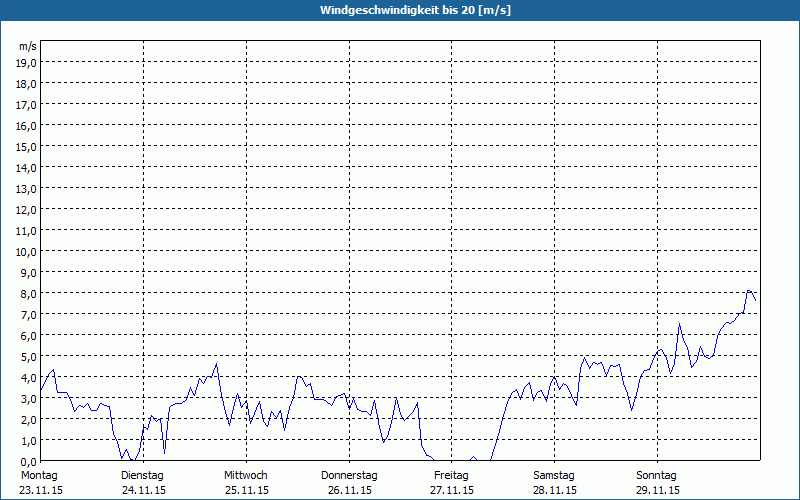The height and width of the screenshot is (500, 800).
Task: Click the 14,0 axis value
Action: (x=27, y=168)
